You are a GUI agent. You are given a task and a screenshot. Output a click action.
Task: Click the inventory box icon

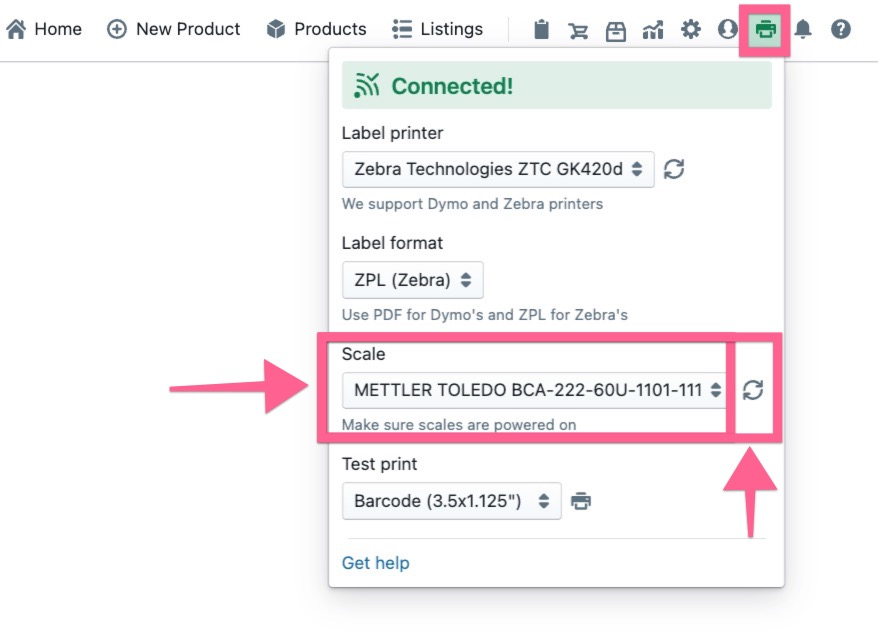pos(615,30)
